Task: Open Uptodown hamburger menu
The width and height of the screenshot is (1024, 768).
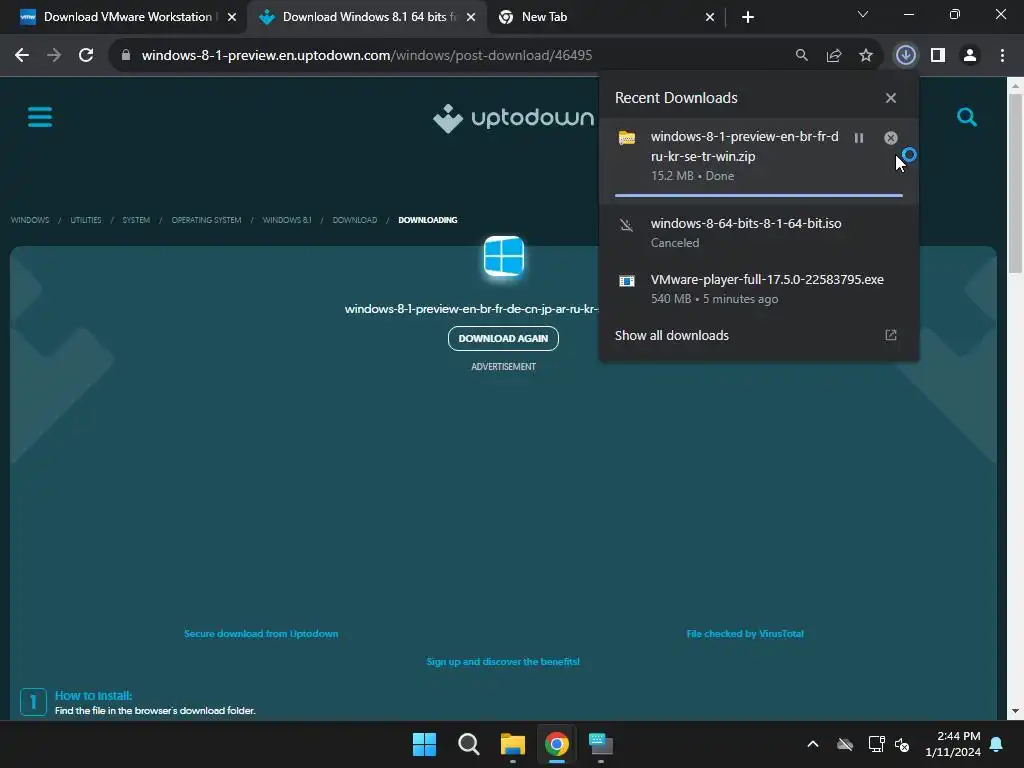Action: tap(40, 118)
